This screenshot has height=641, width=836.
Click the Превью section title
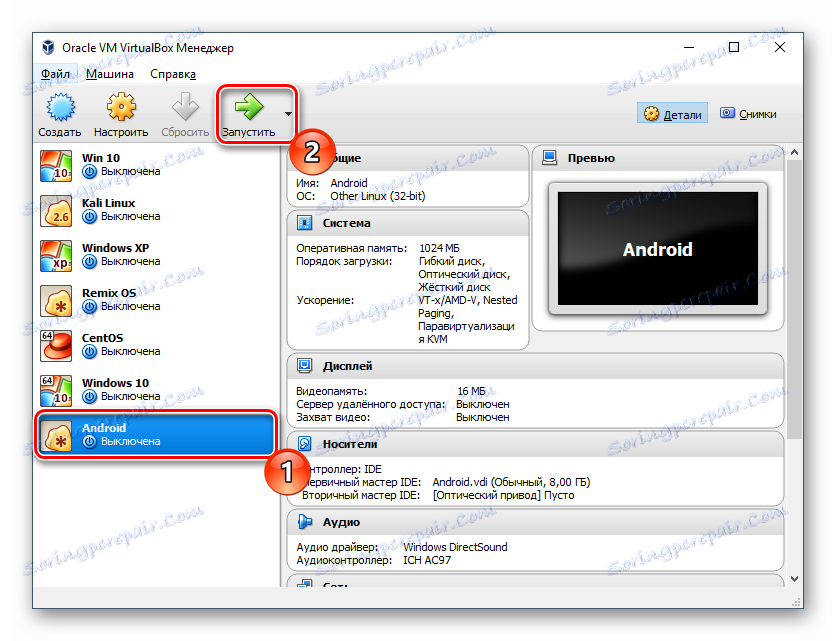591,158
